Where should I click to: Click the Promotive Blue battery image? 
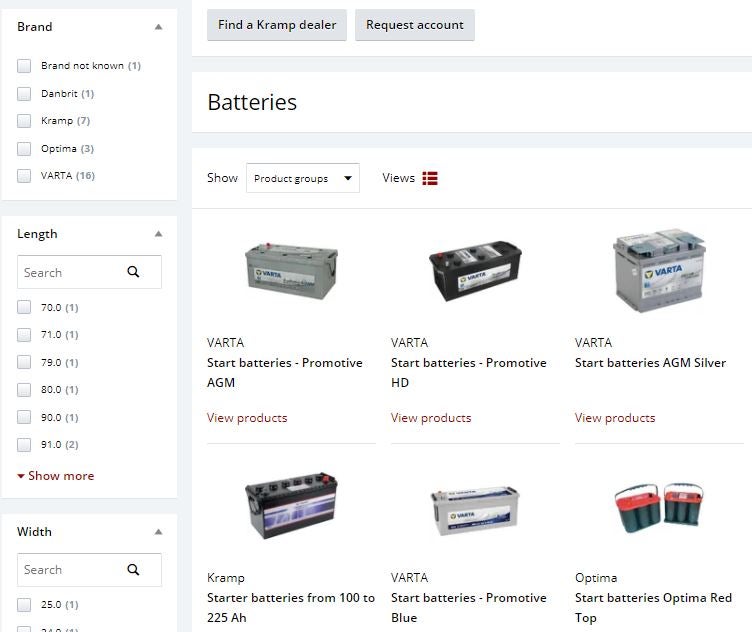[475, 511]
